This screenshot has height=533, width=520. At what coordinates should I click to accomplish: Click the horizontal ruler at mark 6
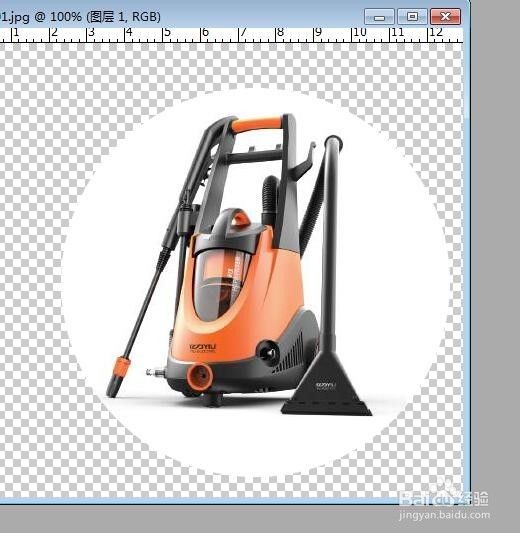click(205, 33)
